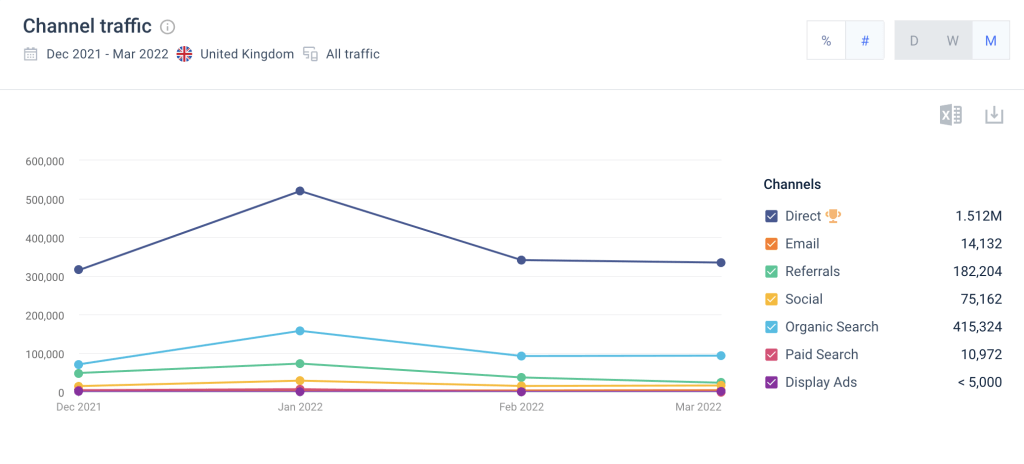Select monthly (M) granularity
Screen dimensions: 1024x464
click(x=991, y=41)
